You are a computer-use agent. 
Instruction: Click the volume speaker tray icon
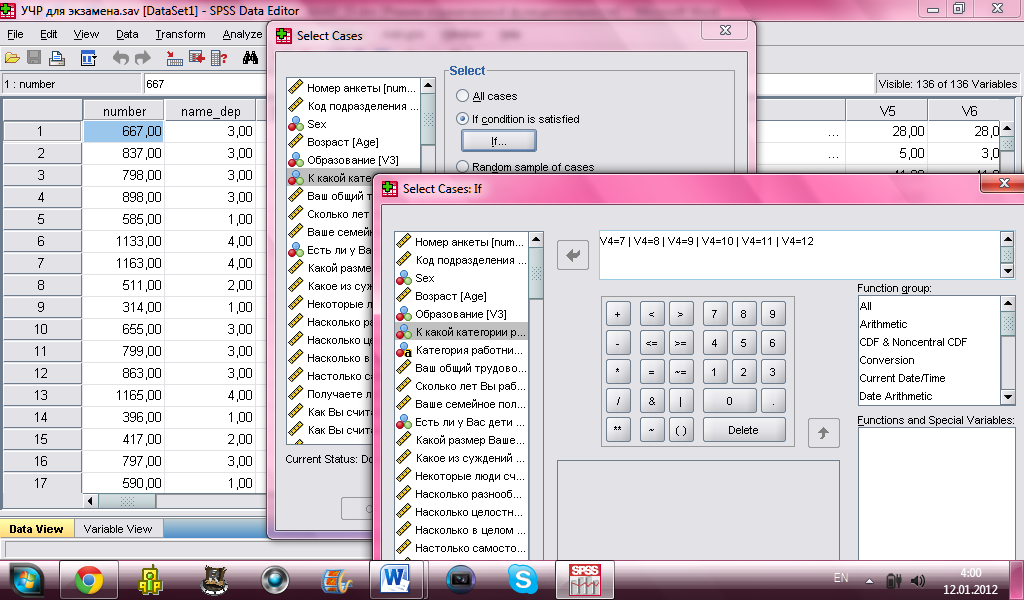click(x=918, y=580)
